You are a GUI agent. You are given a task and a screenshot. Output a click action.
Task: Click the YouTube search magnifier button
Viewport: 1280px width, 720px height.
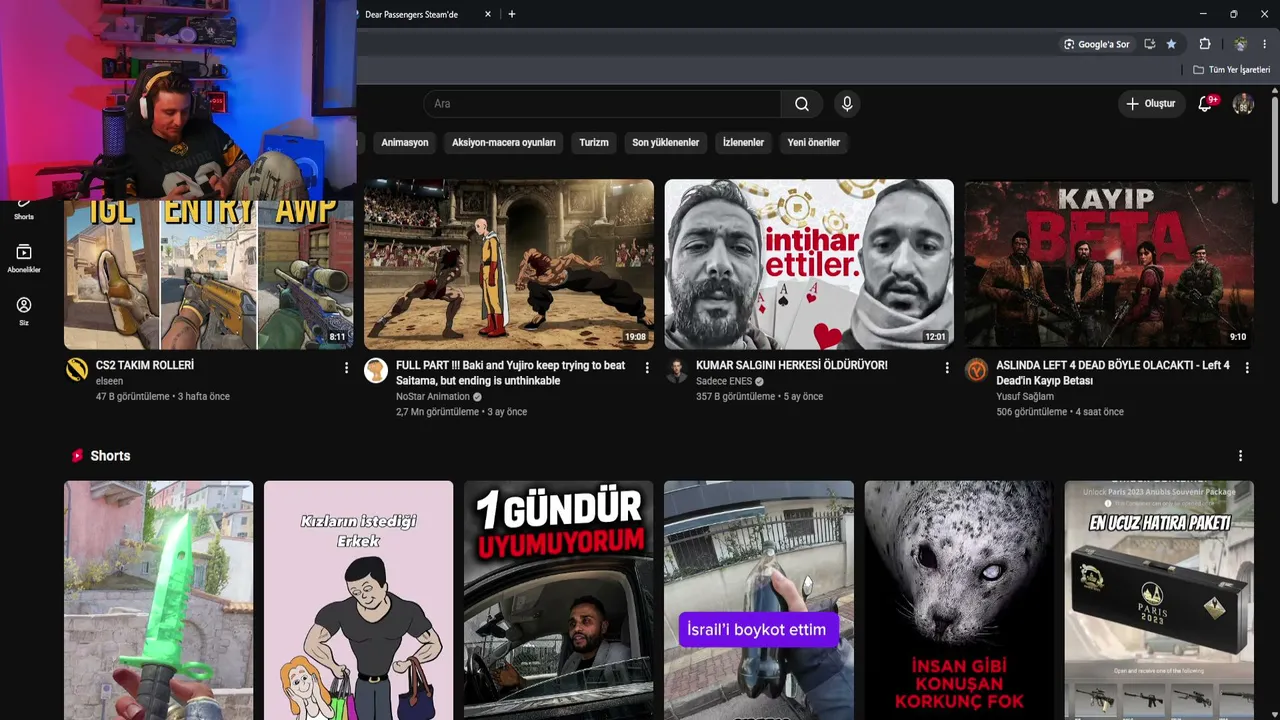tap(802, 104)
